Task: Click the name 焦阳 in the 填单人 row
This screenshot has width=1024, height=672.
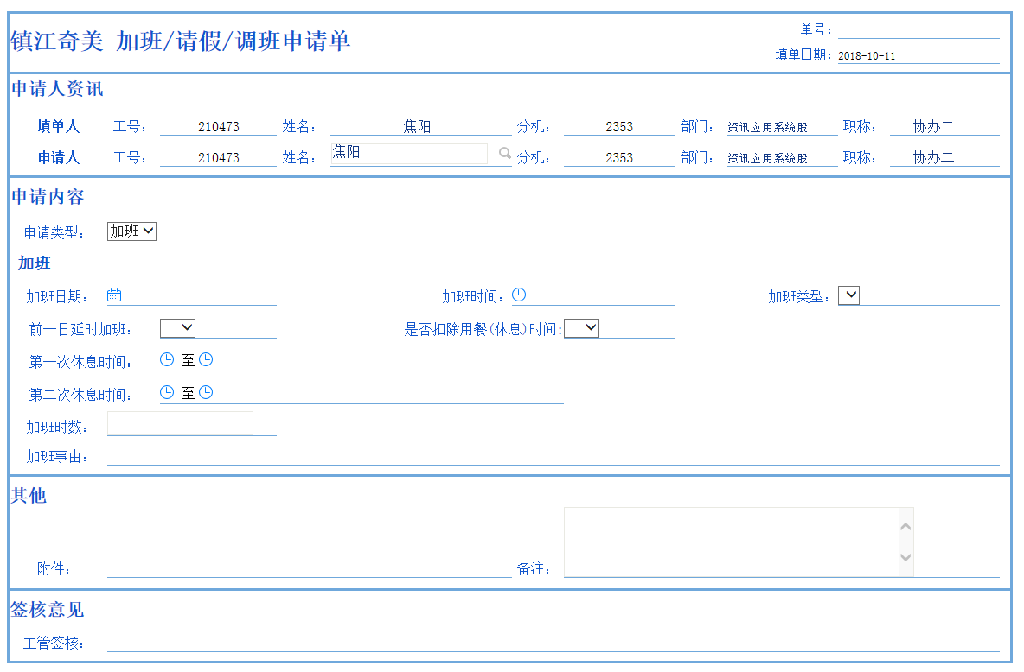Action: [417, 126]
